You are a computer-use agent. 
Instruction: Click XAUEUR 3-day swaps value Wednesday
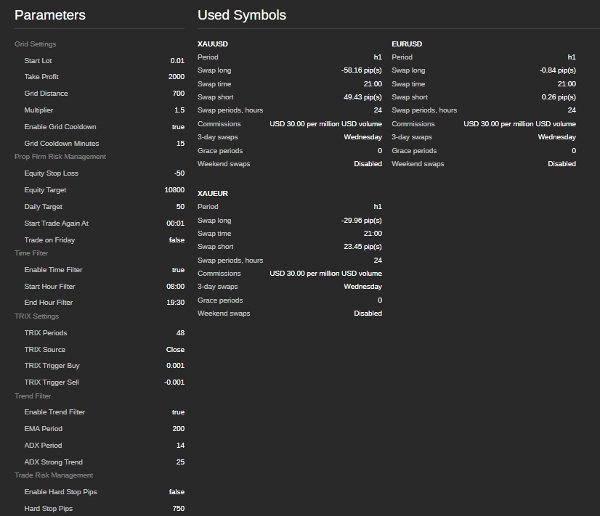point(363,287)
